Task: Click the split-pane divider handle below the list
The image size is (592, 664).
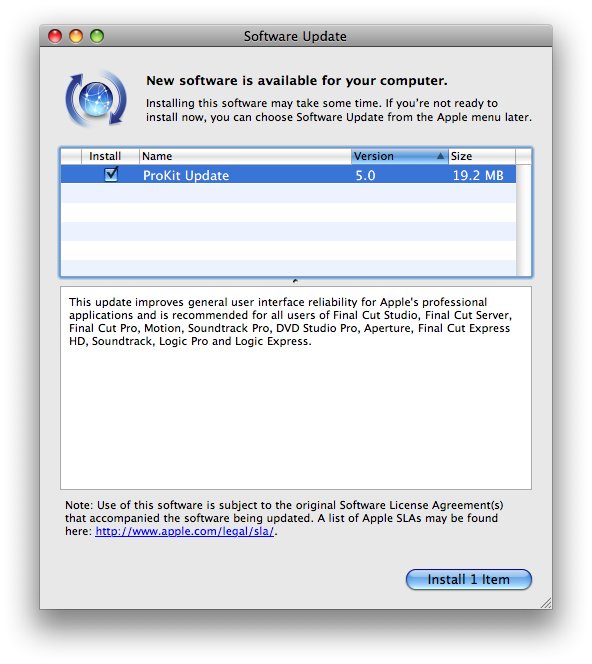Action: [295, 281]
